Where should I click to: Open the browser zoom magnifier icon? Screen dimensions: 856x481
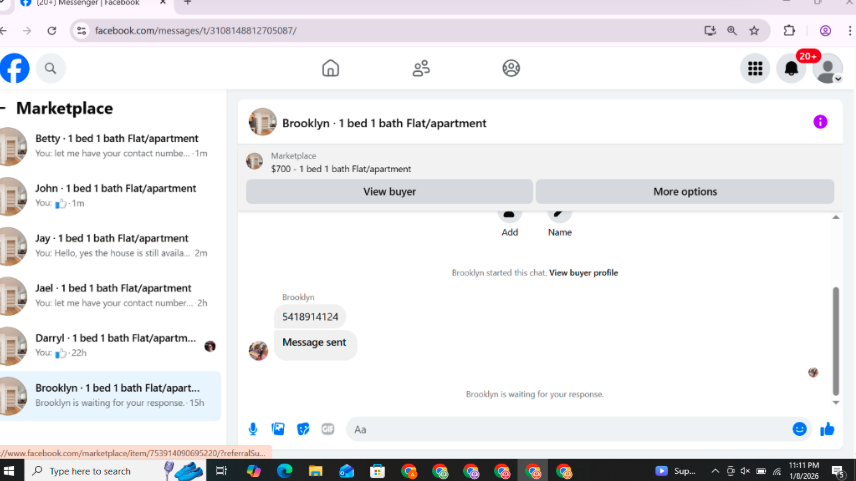tap(732, 31)
